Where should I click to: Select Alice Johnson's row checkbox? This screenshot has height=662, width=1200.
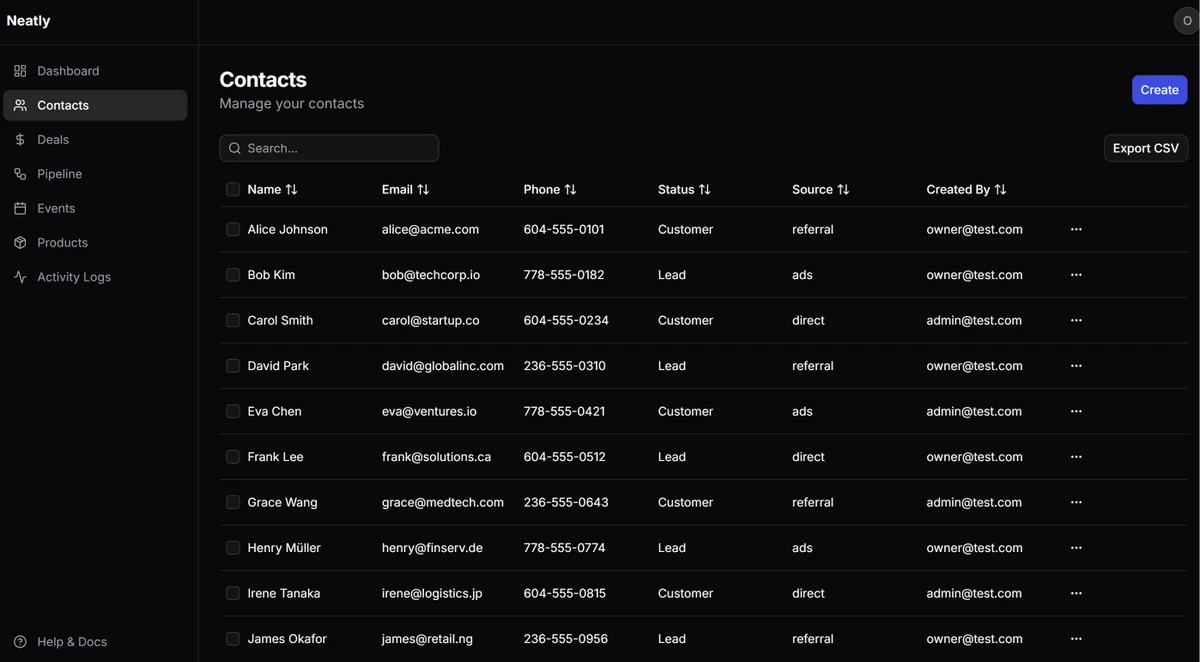click(233, 229)
